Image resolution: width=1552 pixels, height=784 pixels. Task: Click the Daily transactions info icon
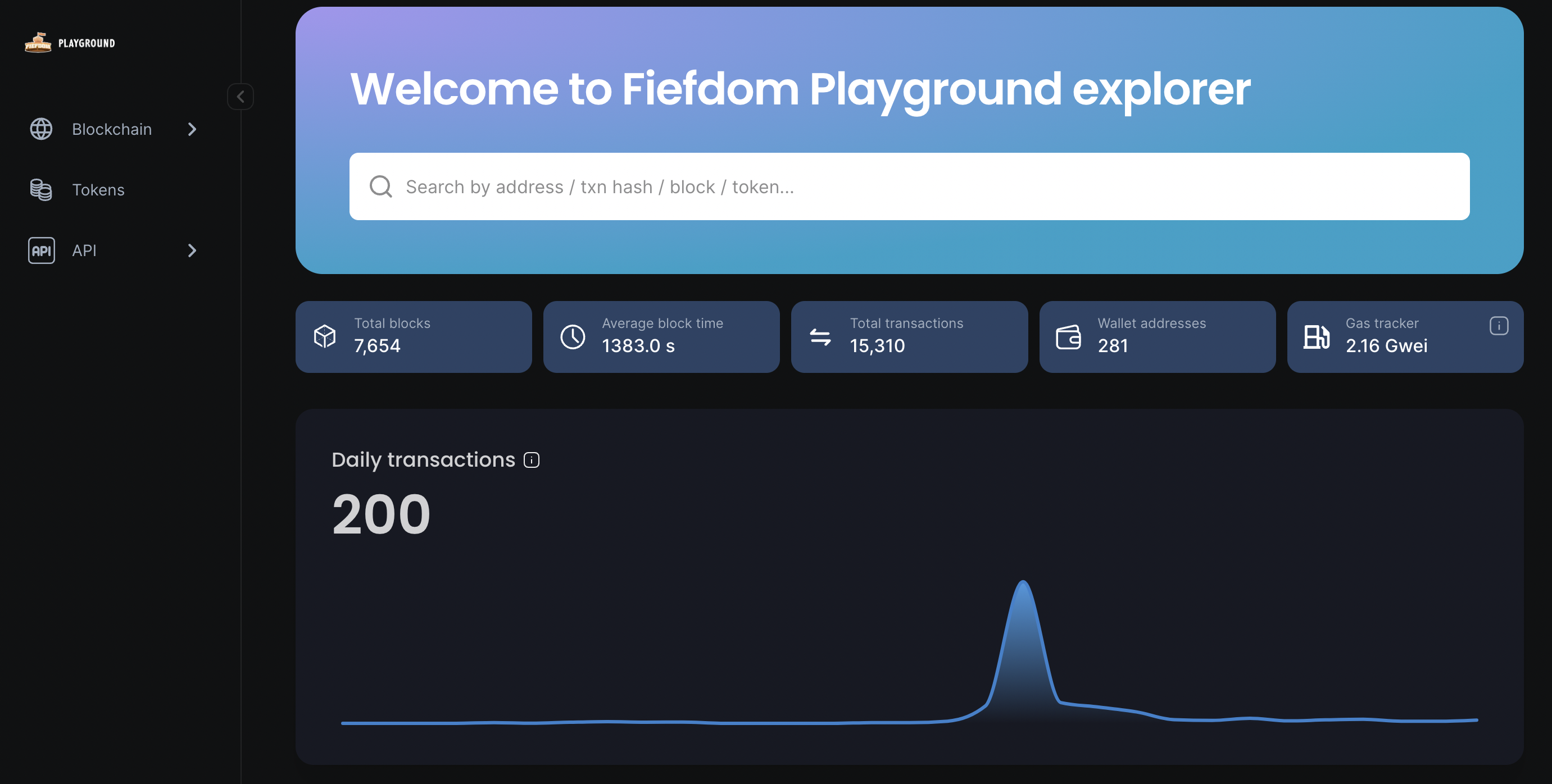point(532,460)
